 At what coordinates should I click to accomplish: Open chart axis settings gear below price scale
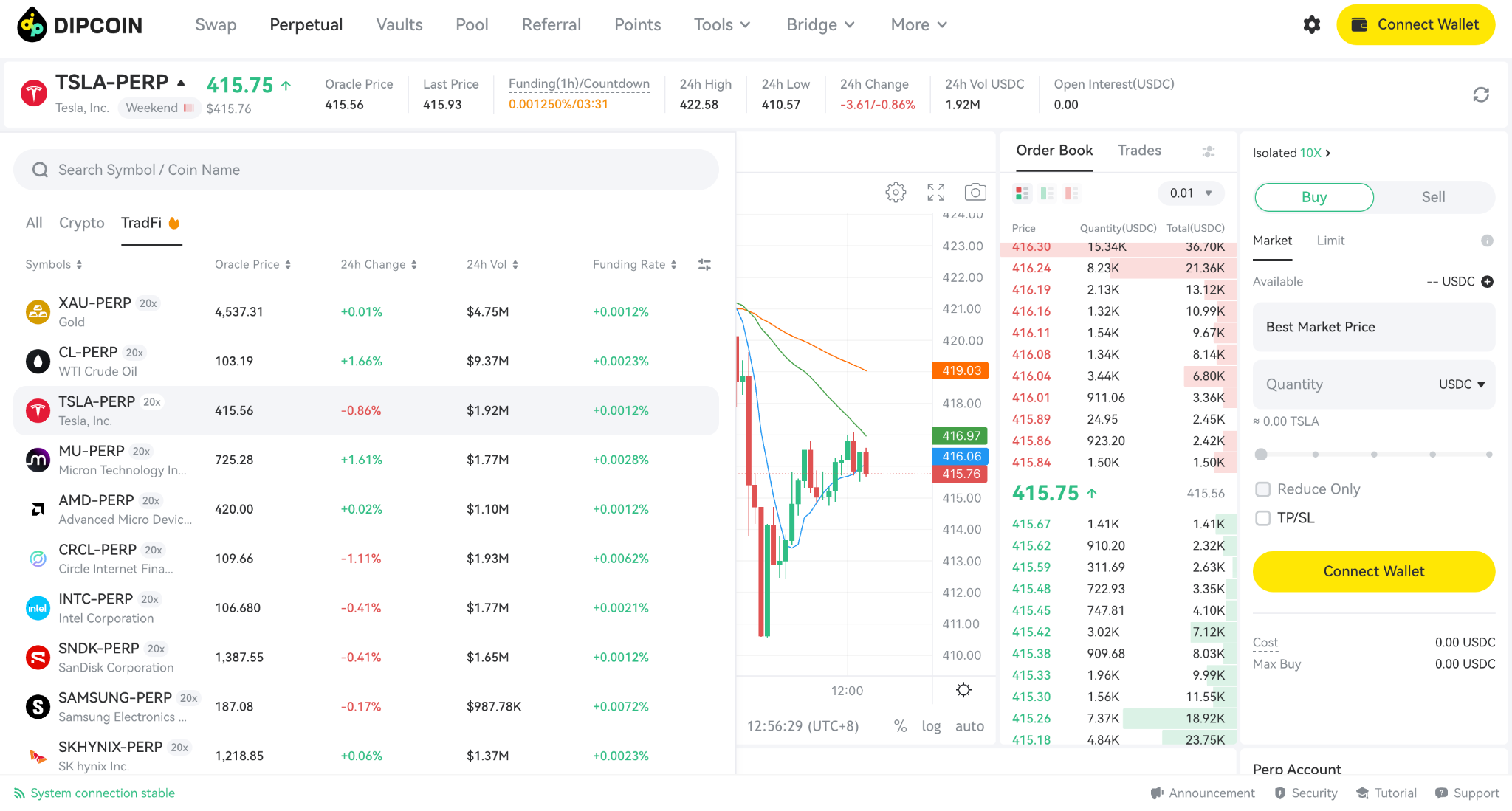pyautogui.click(x=963, y=690)
